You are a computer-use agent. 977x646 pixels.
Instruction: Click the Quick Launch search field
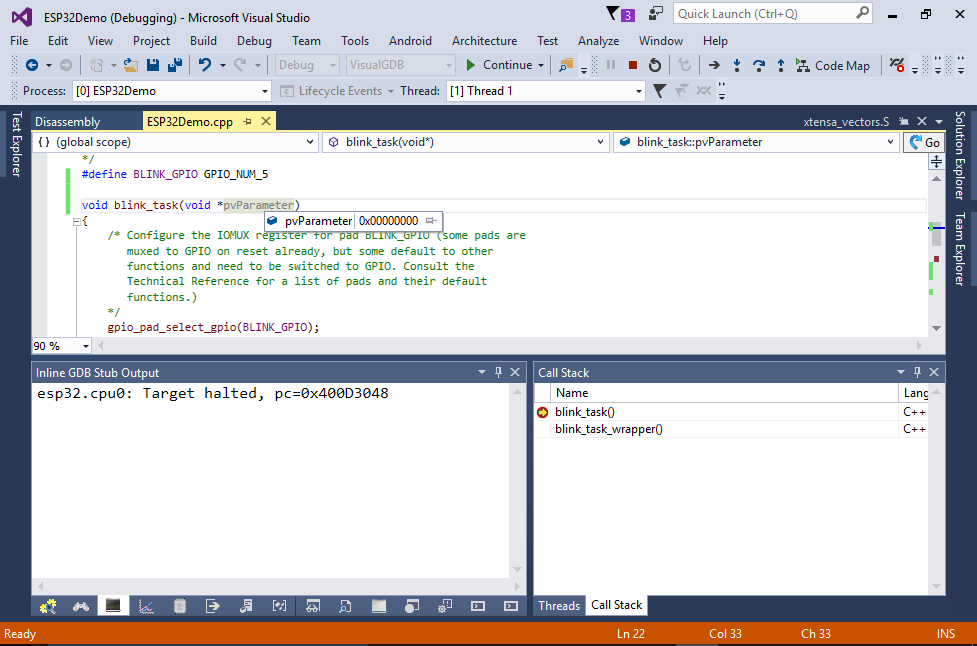pos(772,14)
